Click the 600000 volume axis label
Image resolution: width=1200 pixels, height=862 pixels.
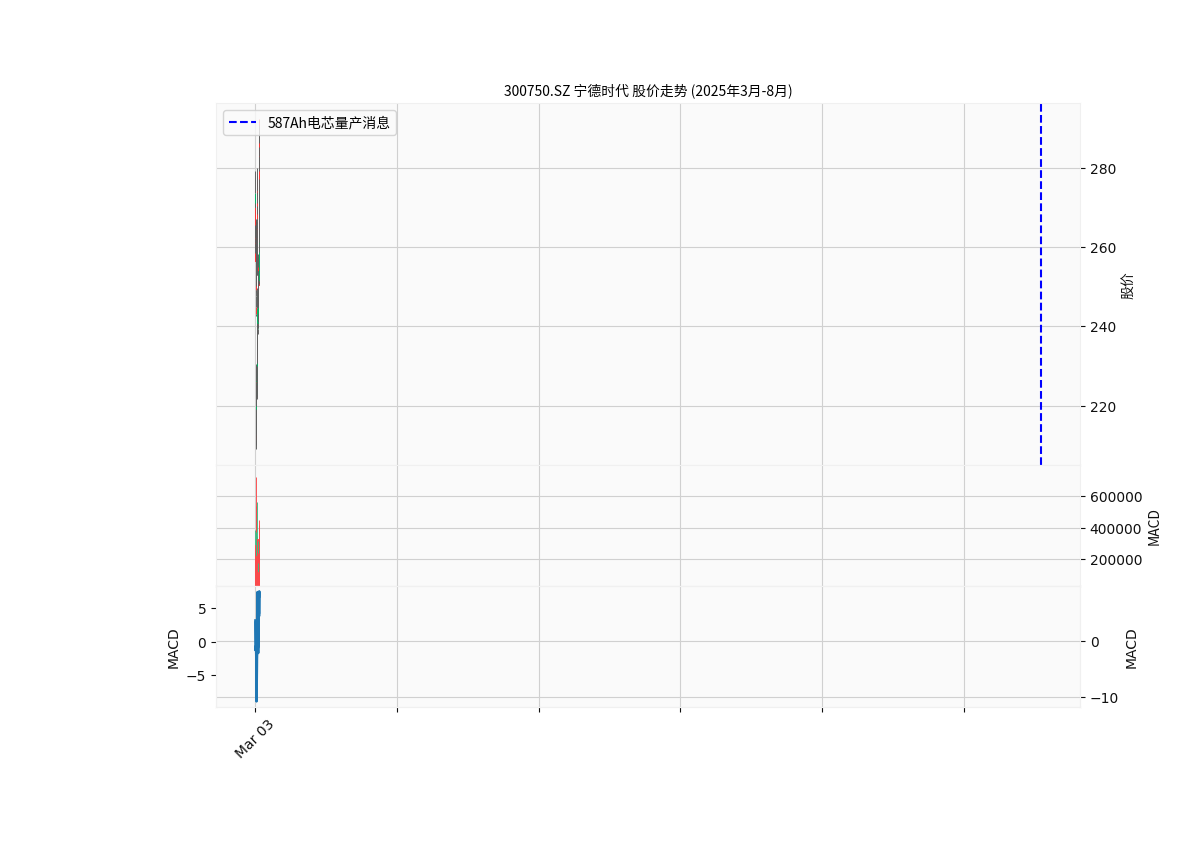1116,497
